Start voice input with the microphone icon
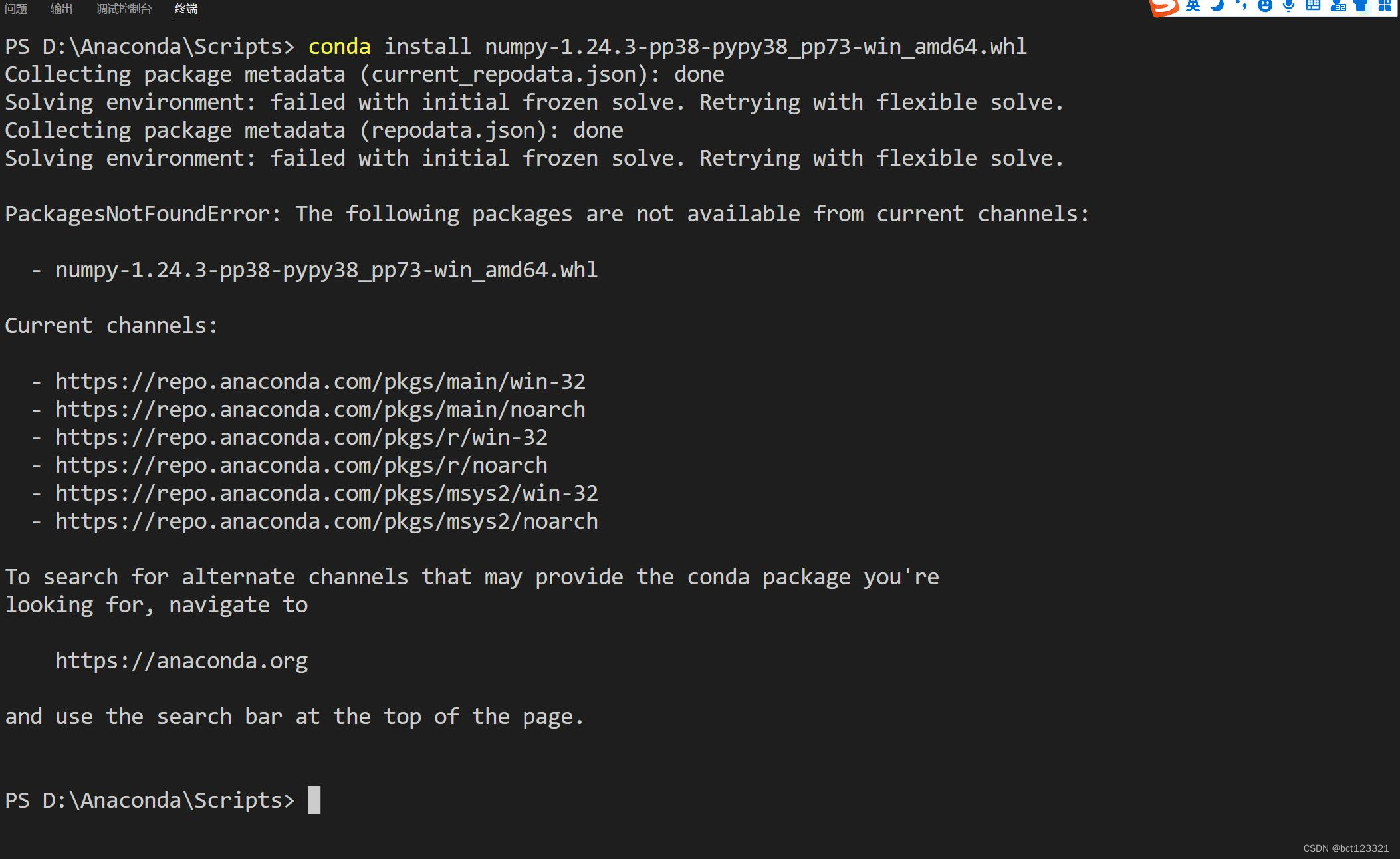Image resolution: width=1400 pixels, height=859 pixels. pos(1290,6)
